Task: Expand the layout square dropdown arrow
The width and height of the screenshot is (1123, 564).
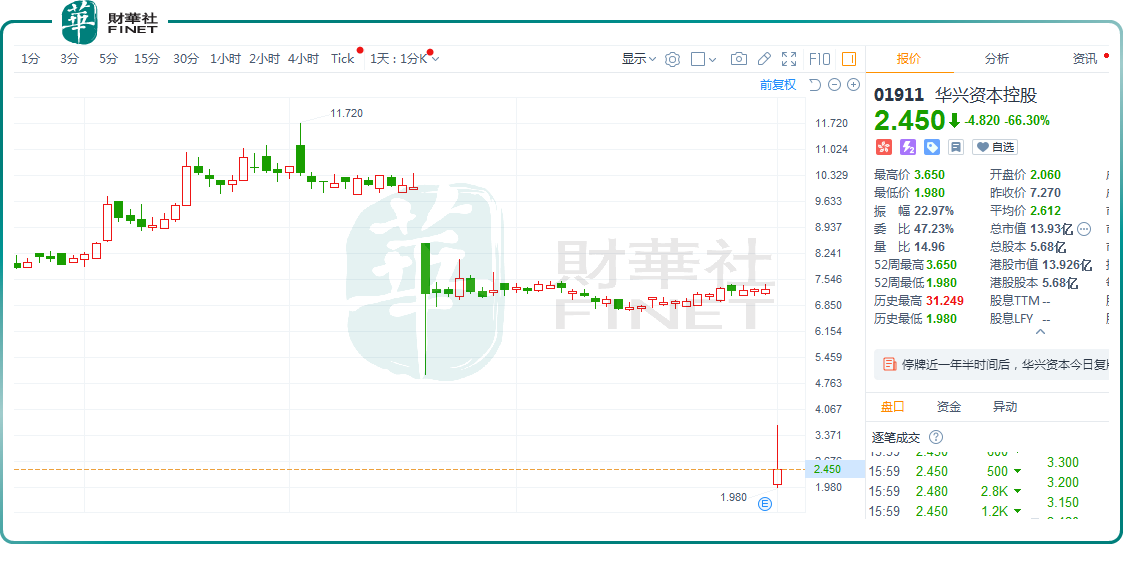Action: click(712, 60)
